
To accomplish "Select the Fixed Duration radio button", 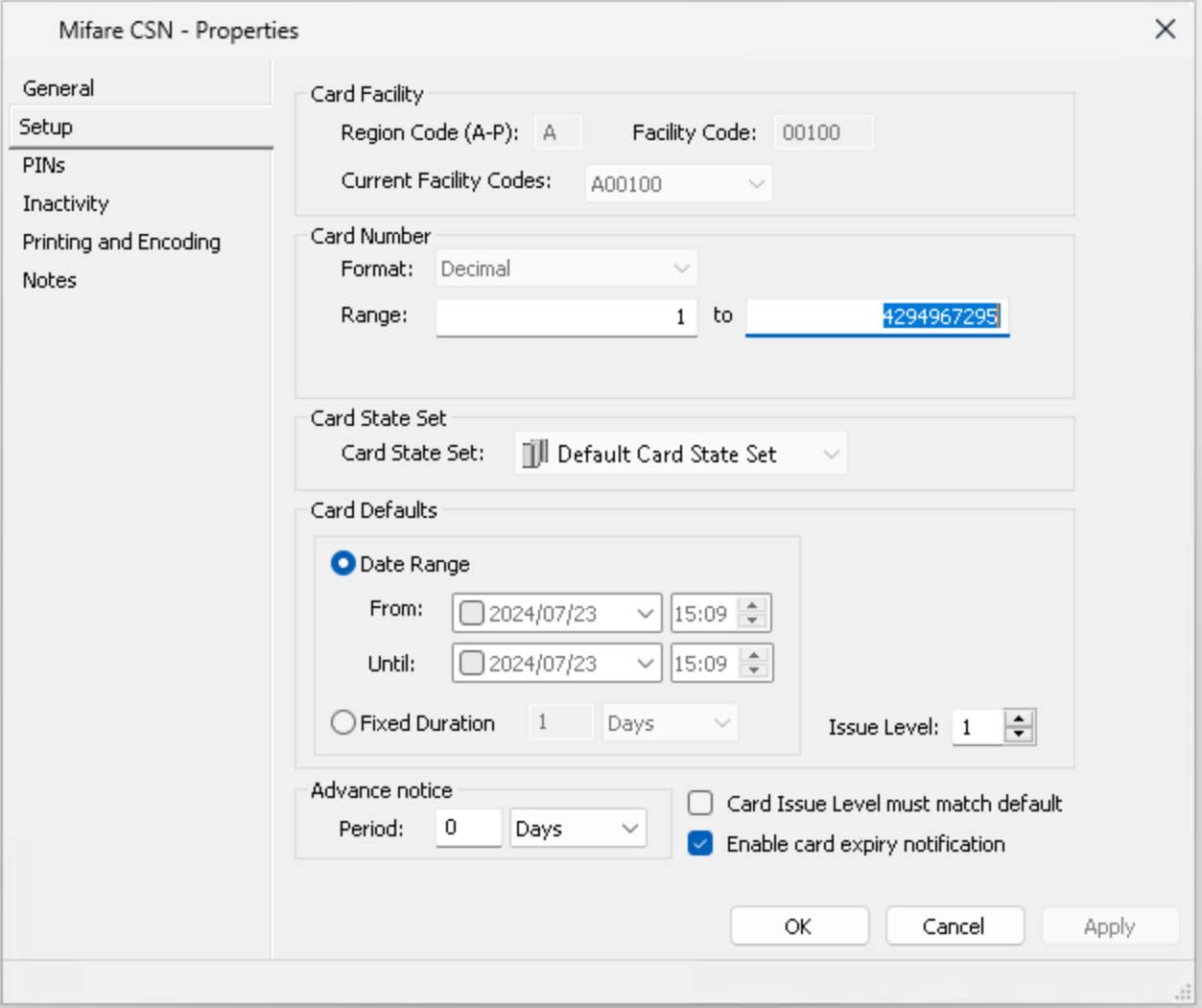I will click(x=342, y=722).
